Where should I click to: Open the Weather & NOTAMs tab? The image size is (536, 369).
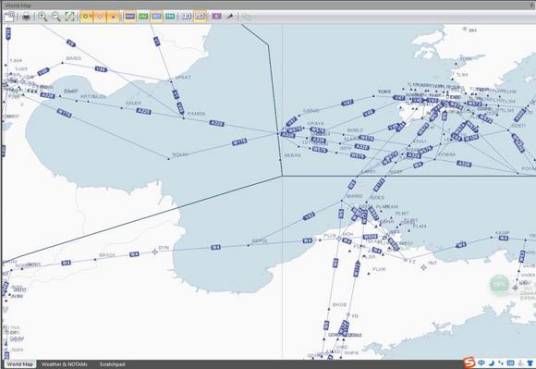[x=64, y=364]
